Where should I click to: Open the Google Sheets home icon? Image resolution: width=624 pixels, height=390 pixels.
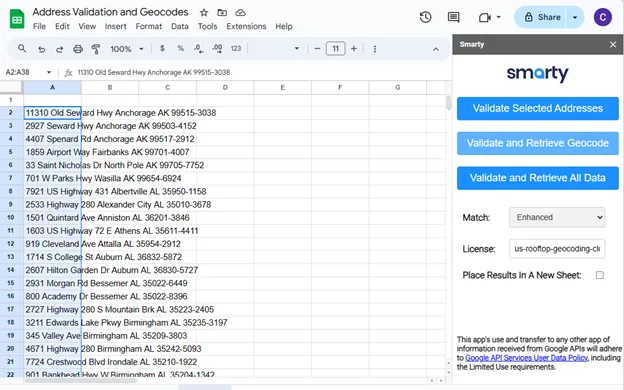[x=17, y=19]
